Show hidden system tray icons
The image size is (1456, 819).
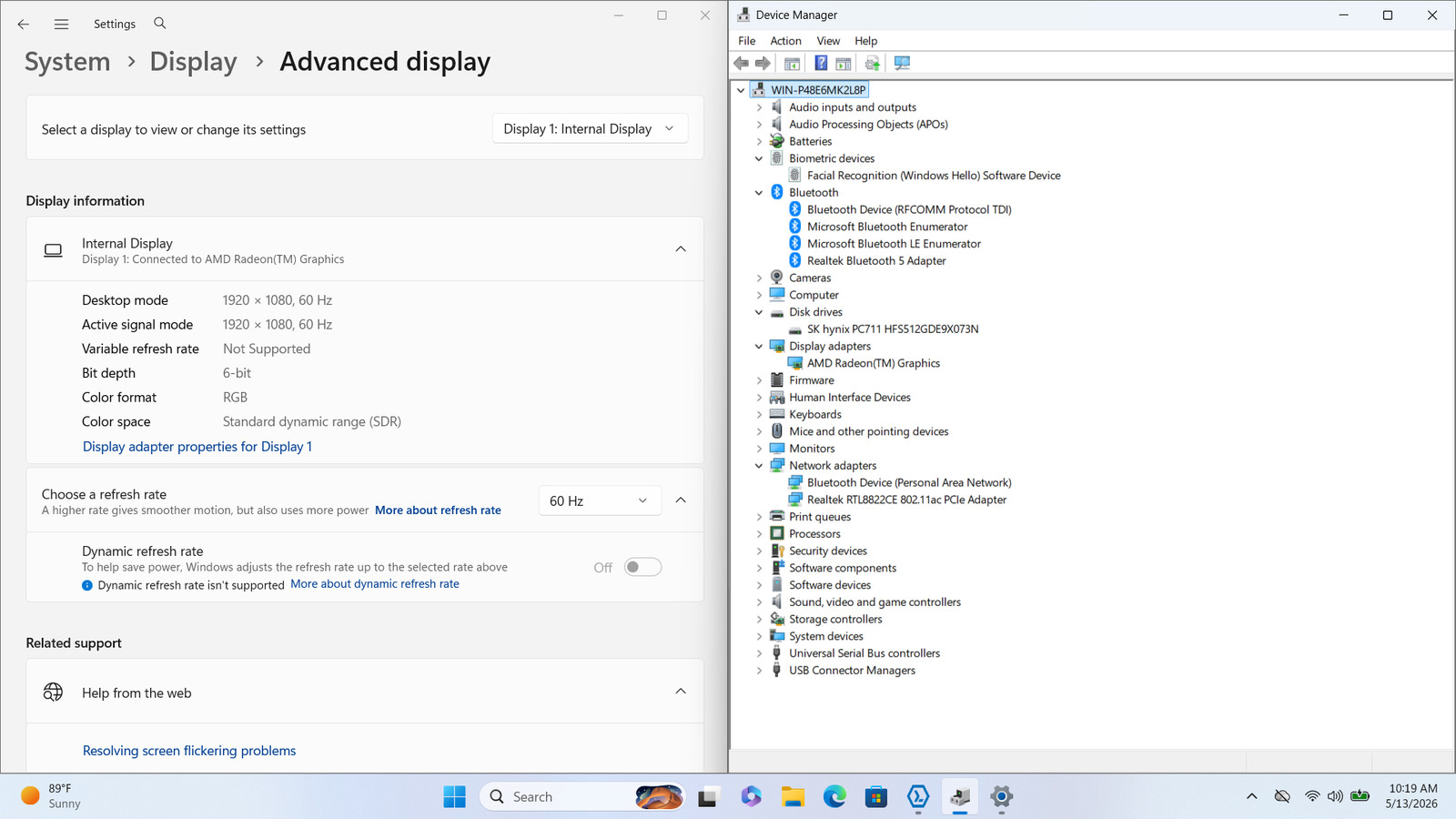click(1252, 796)
